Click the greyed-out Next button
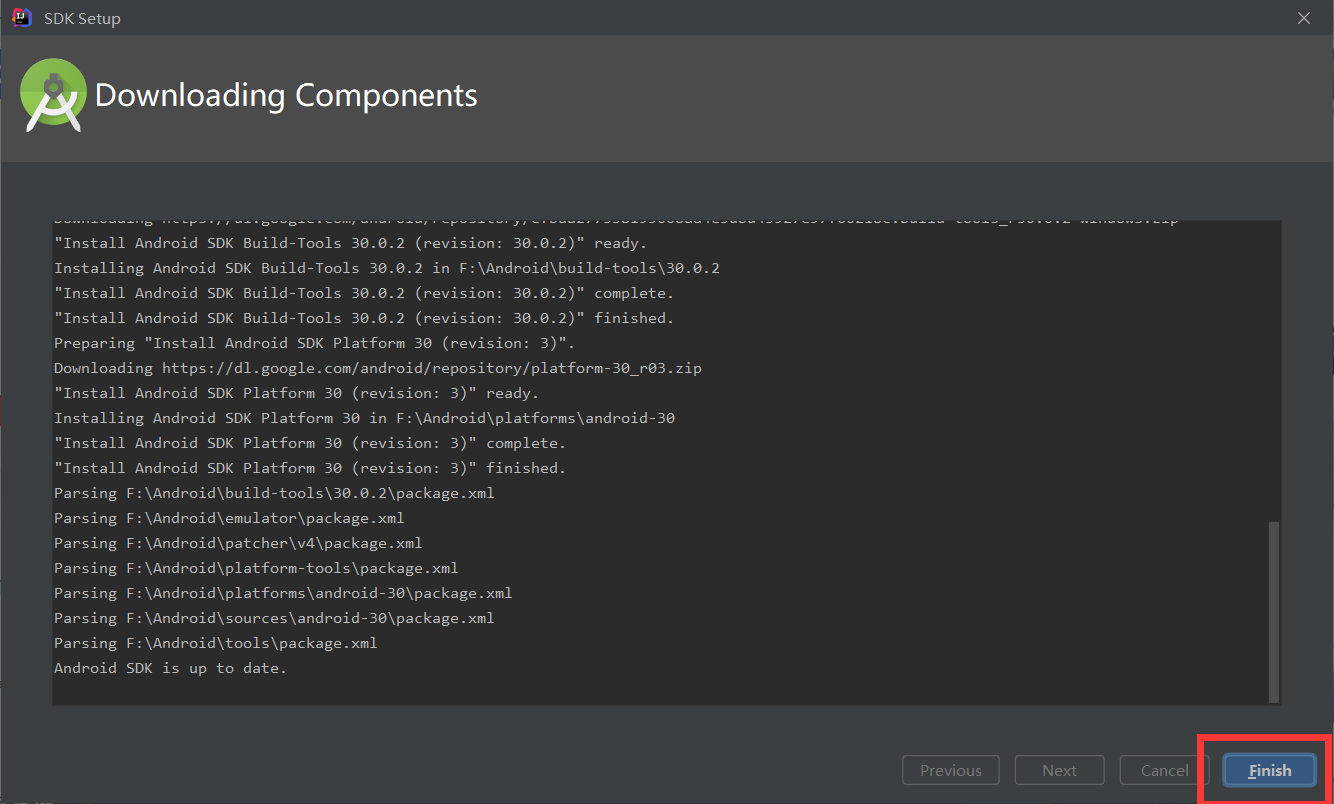The height and width of the screenshot is (804, 1334). click(1059, 770)
